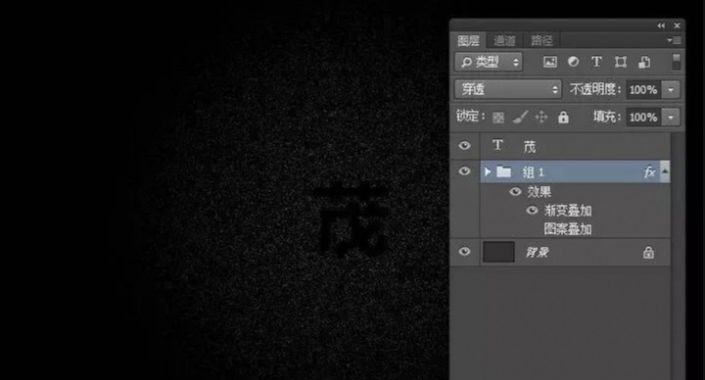
Task: Click the folder icon of 组 1
Action: pyautogui.click(x=504, y=172)
